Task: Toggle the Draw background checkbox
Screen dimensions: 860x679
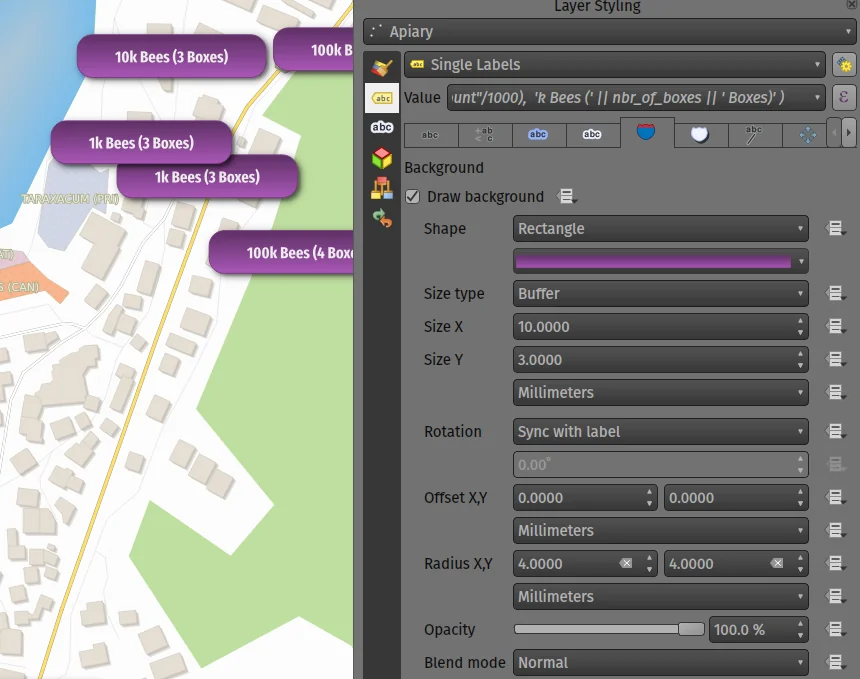Action: 413,197
